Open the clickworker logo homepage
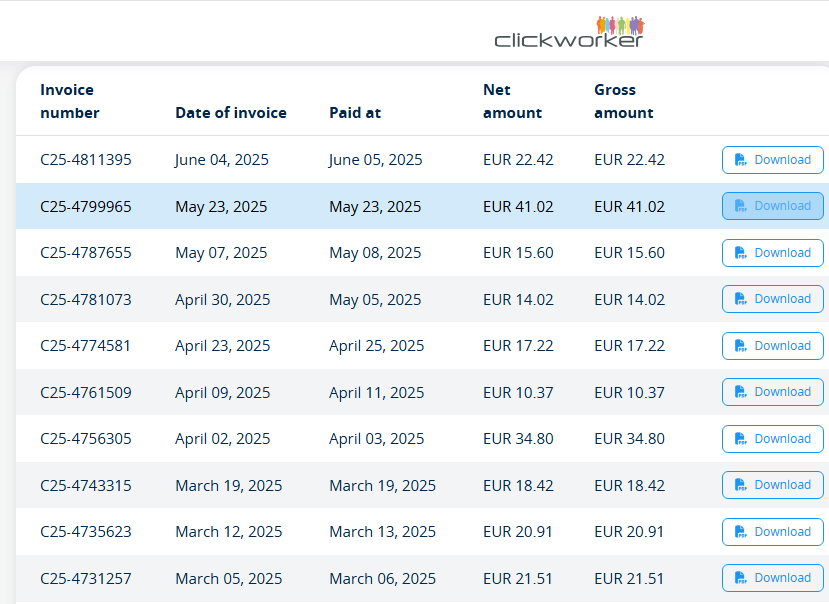Viewport: 829px width, 604px height. (569, 32)
